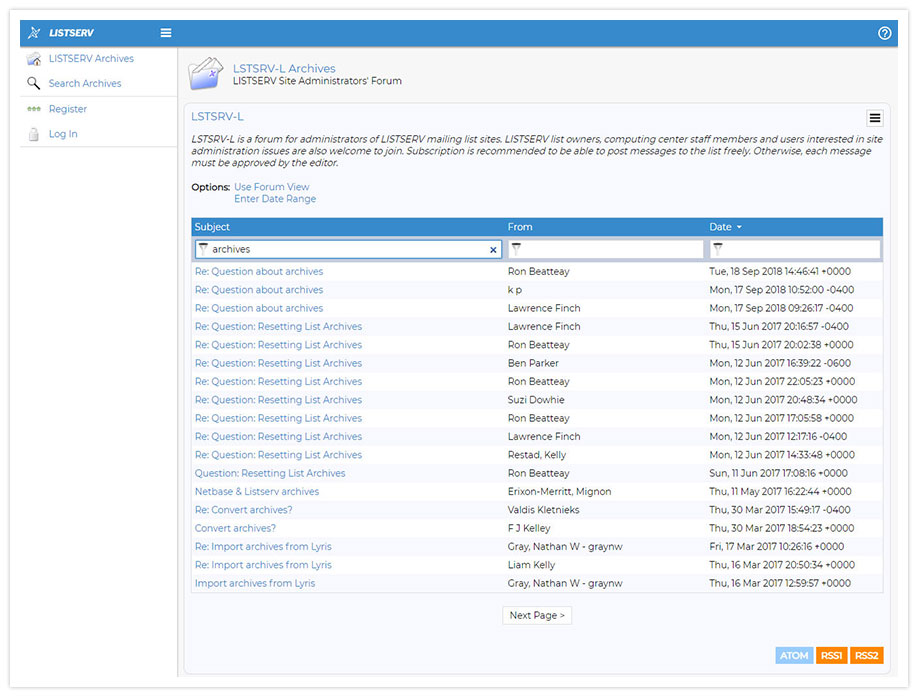The image size is (918, 697).
Task: Open the help question mark icon
Action: [884, 33]
